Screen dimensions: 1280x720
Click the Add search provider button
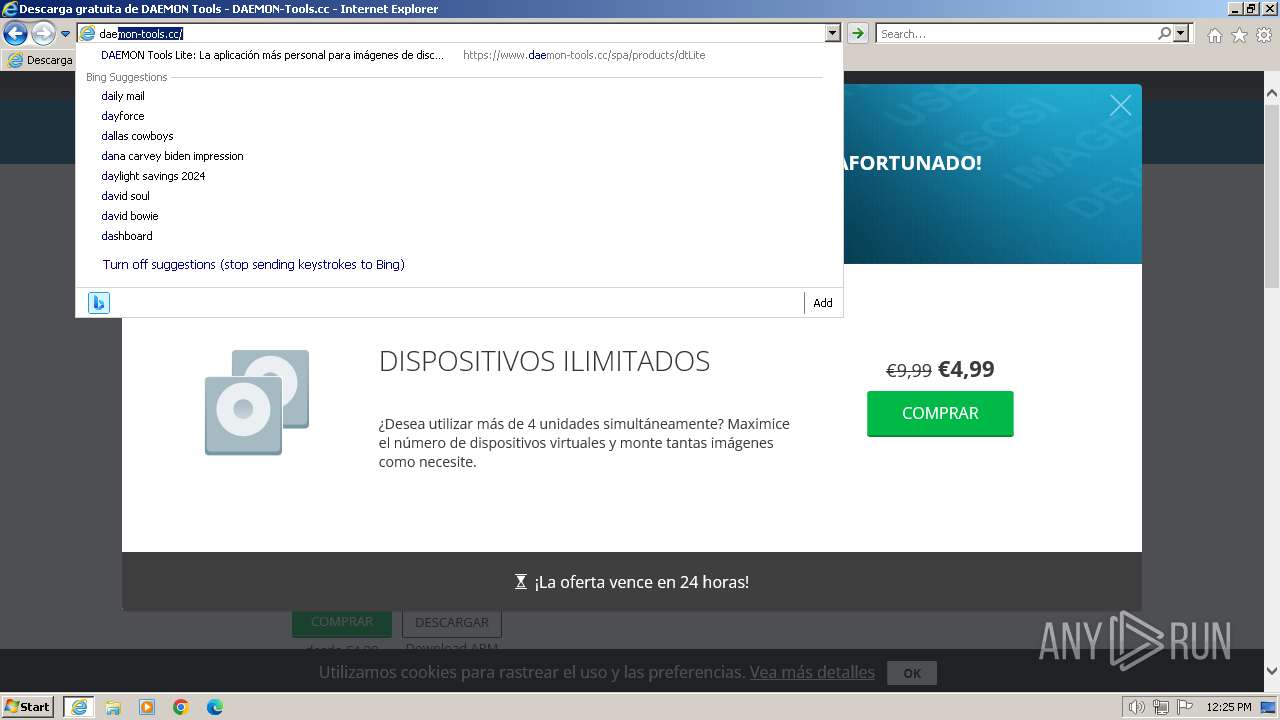pyautogui.click(x=822, y=303)
